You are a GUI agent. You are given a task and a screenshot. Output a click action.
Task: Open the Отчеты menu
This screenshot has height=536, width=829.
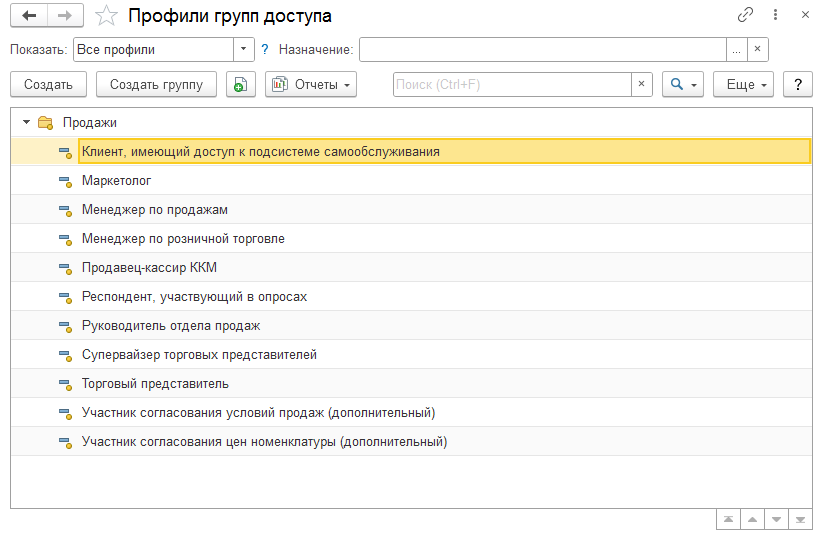point(311,85)
